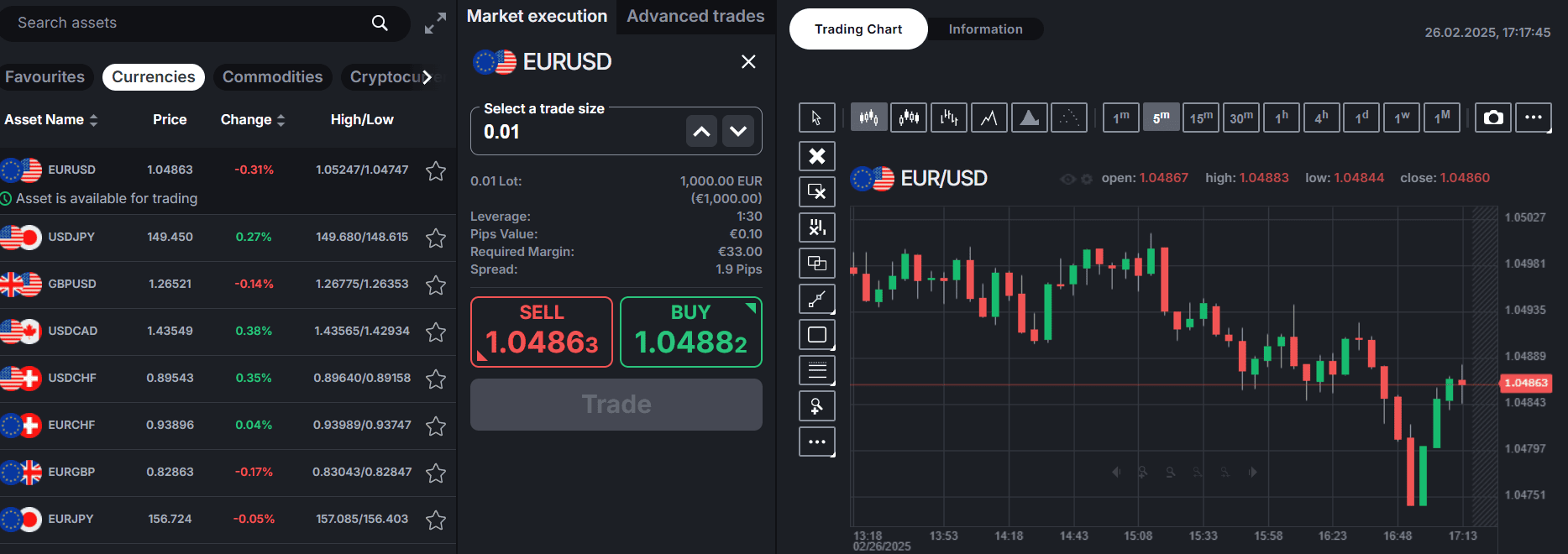Pick the rectangle drawing tool
The image size is (1568, 554).
pyautogui.click(x=816, y=333)
